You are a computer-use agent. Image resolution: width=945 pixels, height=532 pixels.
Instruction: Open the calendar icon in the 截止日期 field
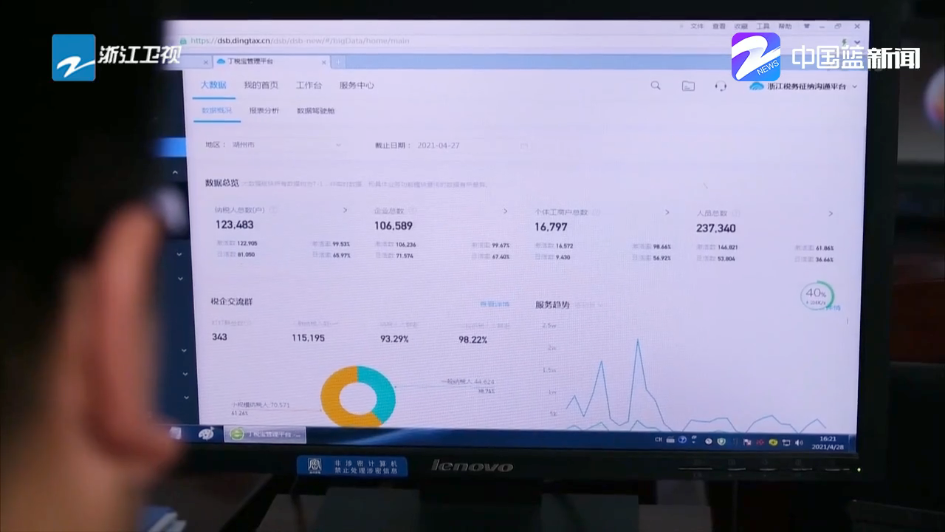coord(524,146)
